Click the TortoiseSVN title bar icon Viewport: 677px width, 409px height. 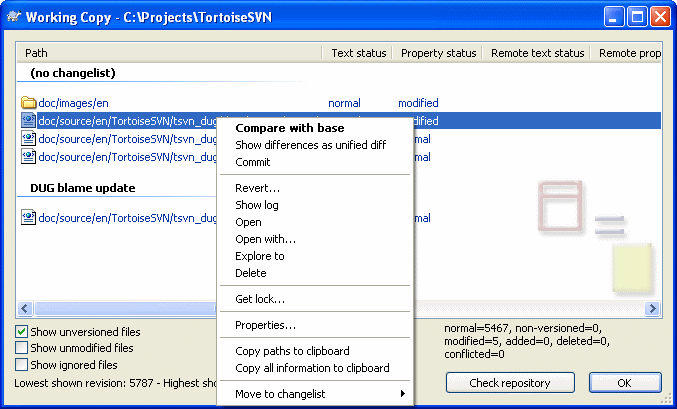pos(14,17)
